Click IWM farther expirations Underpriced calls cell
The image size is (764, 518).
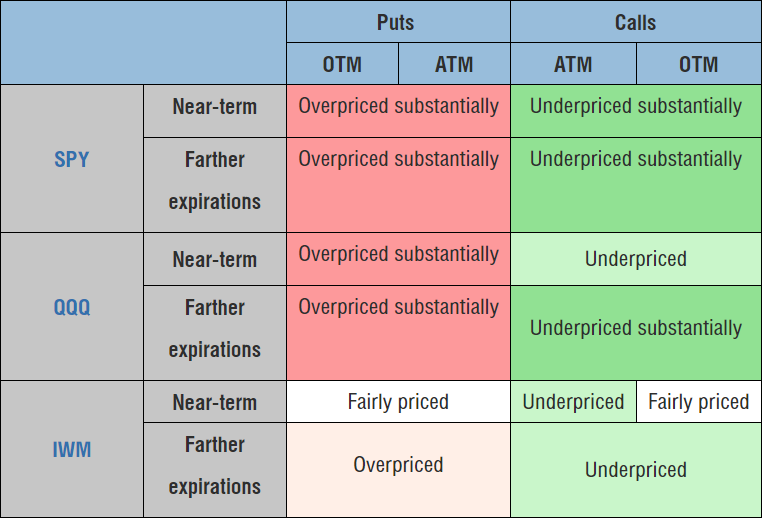[636, 470]
